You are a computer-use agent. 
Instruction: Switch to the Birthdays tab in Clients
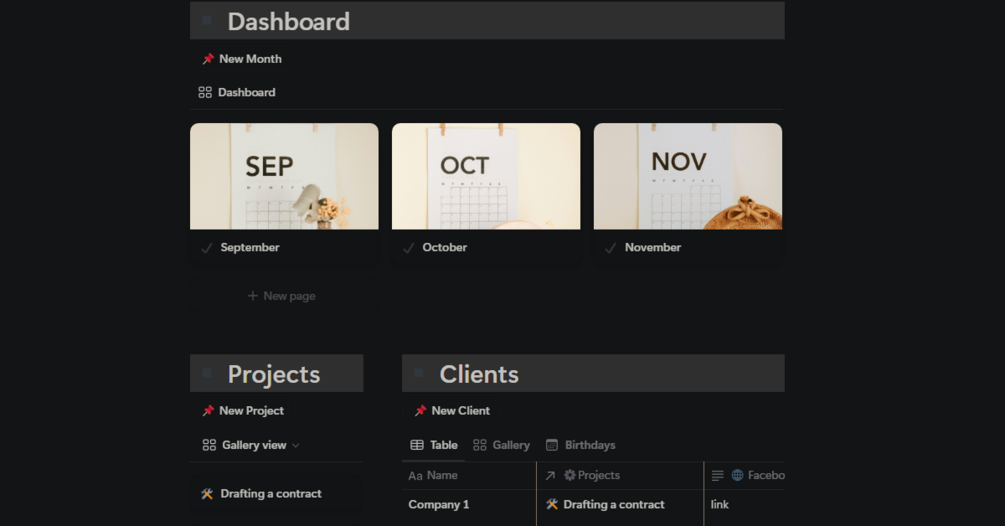click(580, 445)
